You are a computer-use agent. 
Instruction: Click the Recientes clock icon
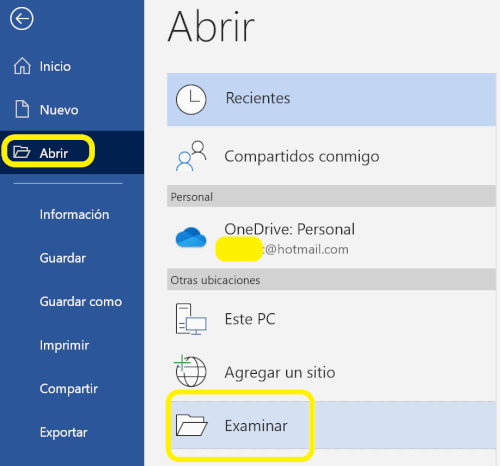click(x=191, y=99)
